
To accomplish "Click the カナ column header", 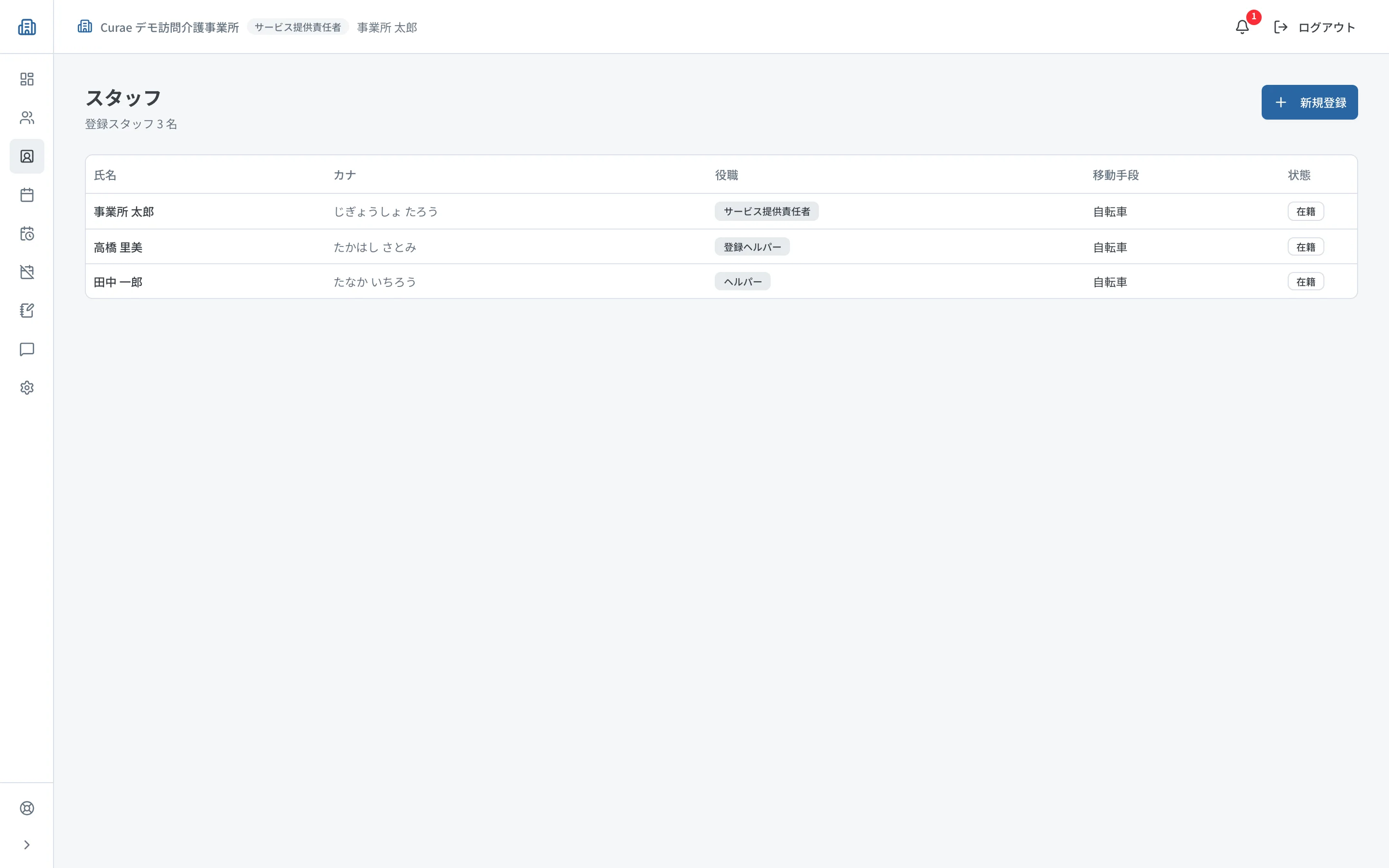I will (x=345, y=175).
